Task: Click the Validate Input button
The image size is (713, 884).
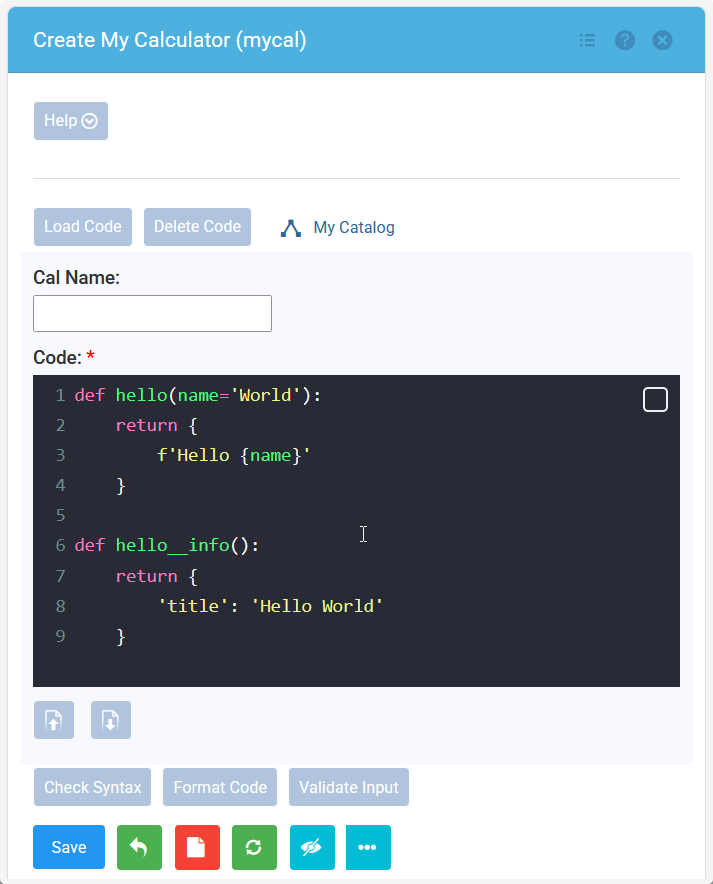Action: coord(349,787)
